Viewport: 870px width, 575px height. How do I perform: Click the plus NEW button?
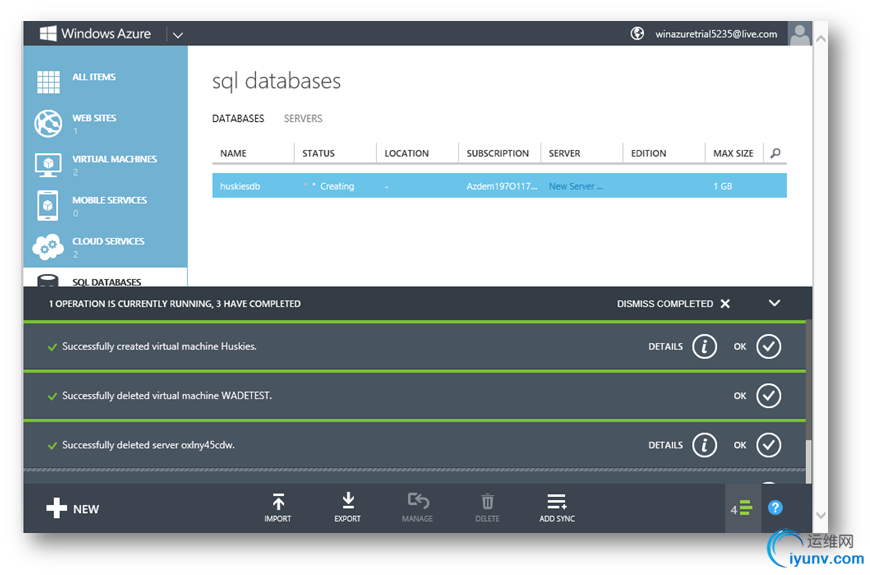[x=72, y=508]
